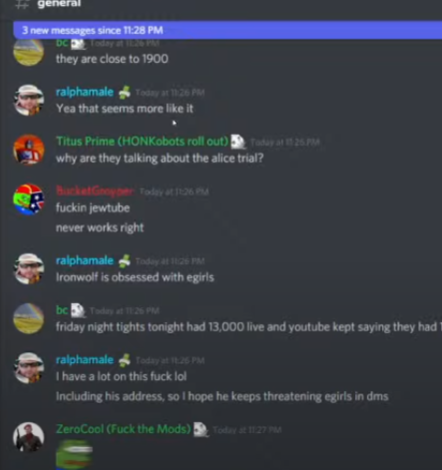Click bc's badge icon above 'friday night tights'

[78, 310]
